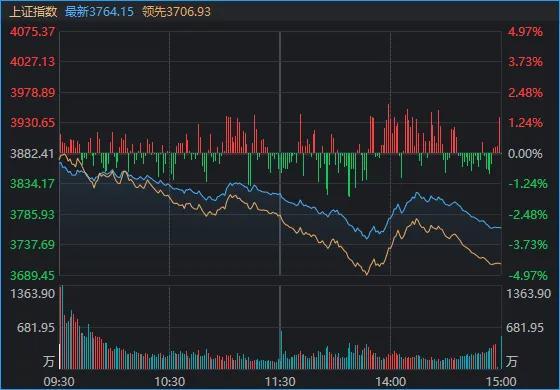Click the positive 1.24% percentage label
This screenshot has width=560, height=390.
(x=525, y=122)
